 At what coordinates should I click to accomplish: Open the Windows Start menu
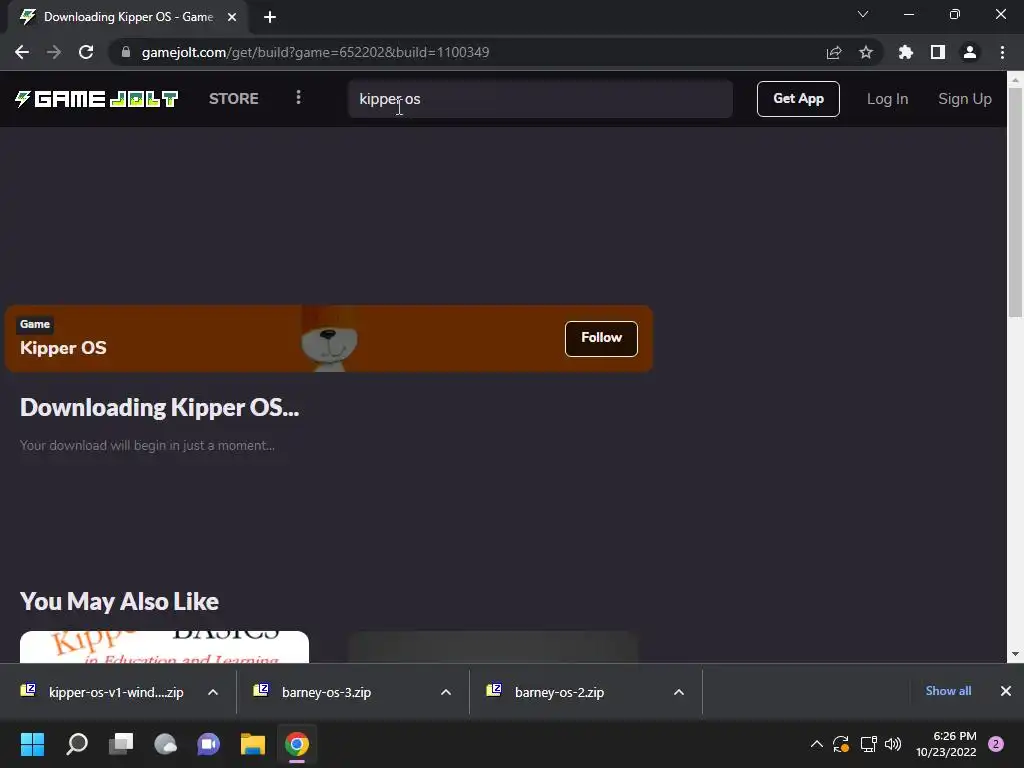coord(32,744)
